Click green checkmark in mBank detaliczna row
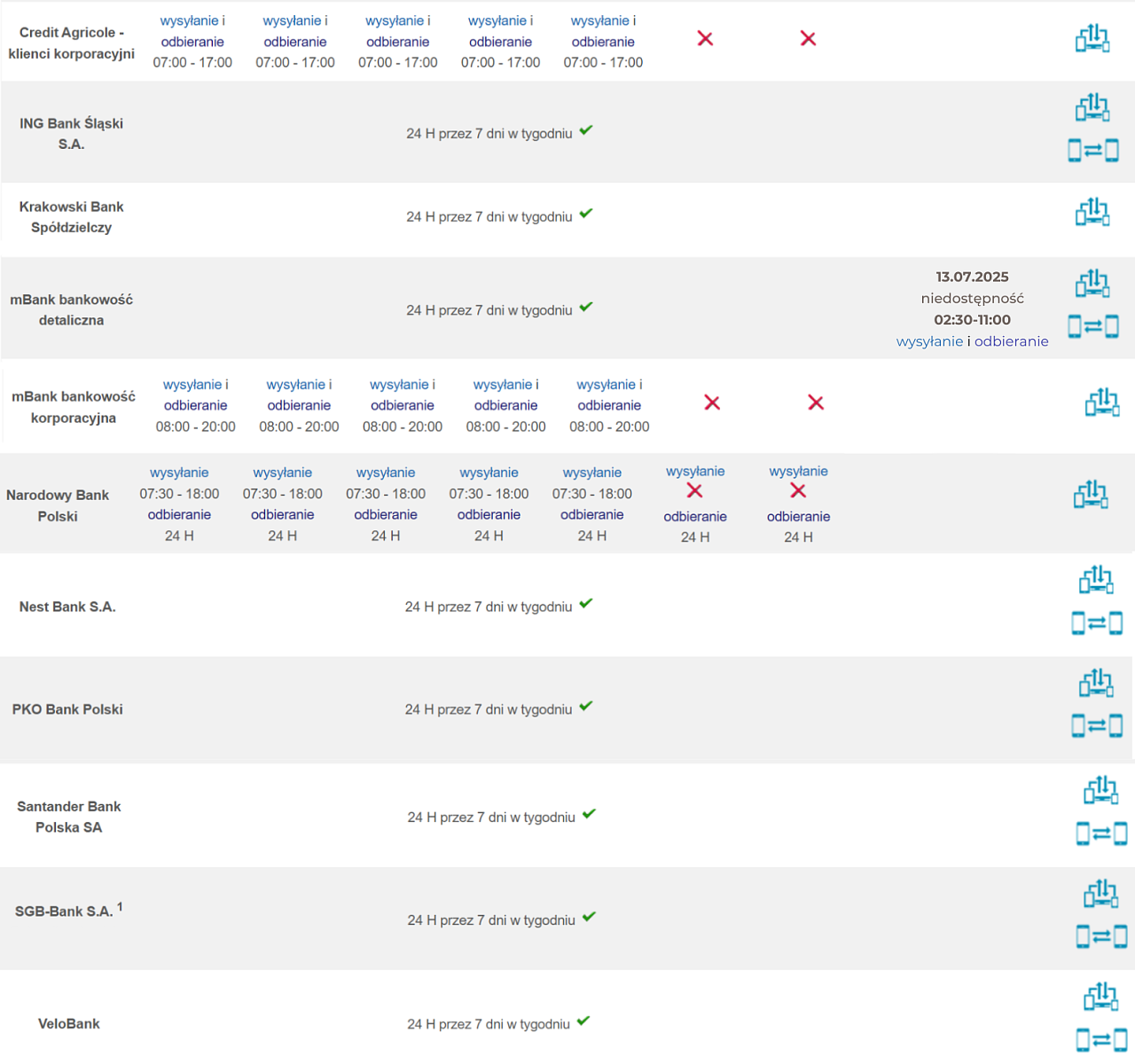This screenshot has height=1064, width=1135. point(586,308)
